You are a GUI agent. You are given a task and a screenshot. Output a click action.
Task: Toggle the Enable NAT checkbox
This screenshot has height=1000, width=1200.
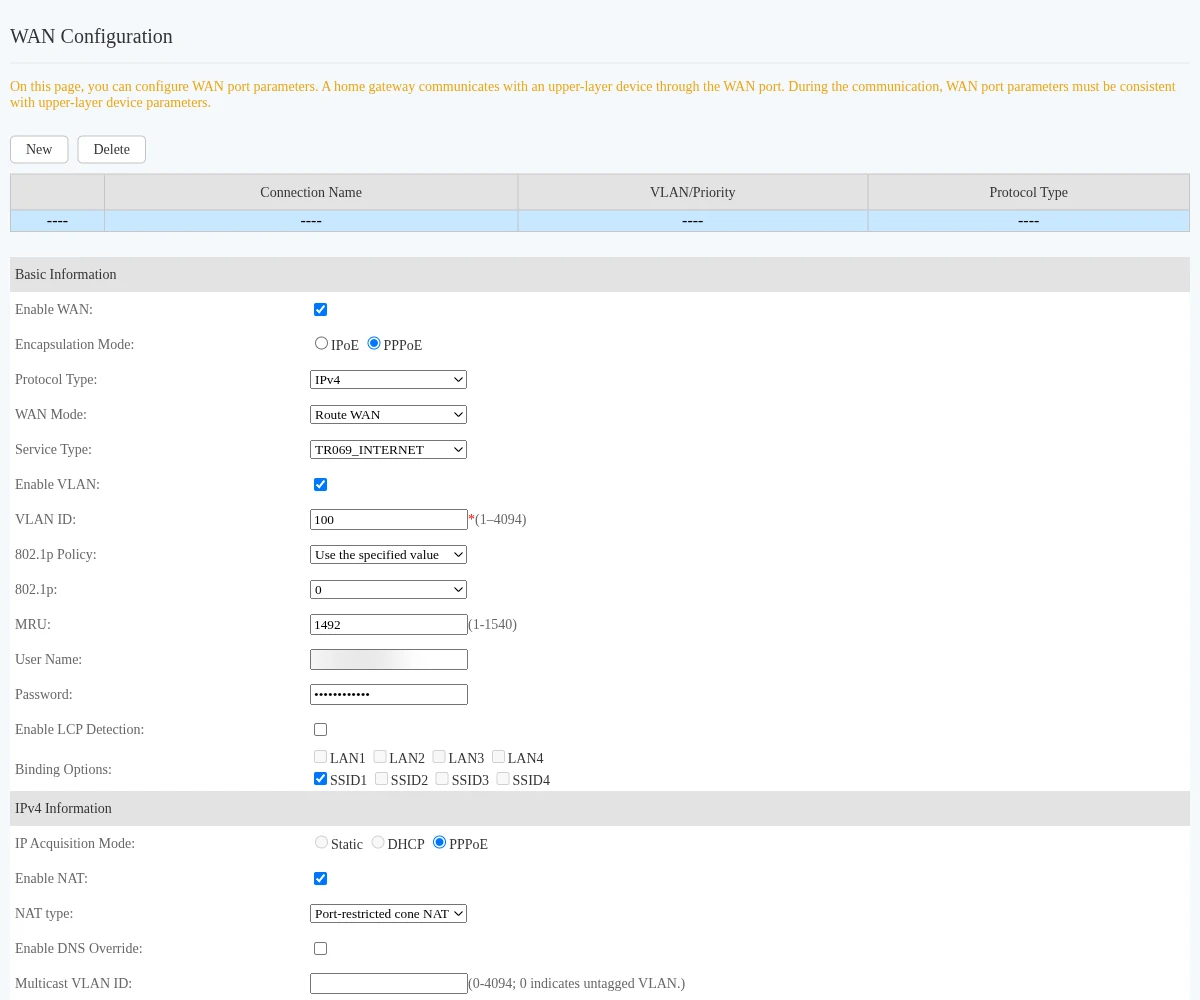[x=320, y=878]
